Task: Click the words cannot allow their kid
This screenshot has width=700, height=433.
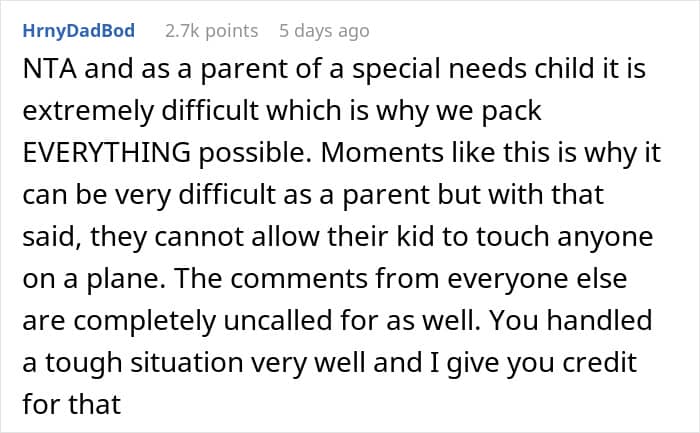Action: 294,237
